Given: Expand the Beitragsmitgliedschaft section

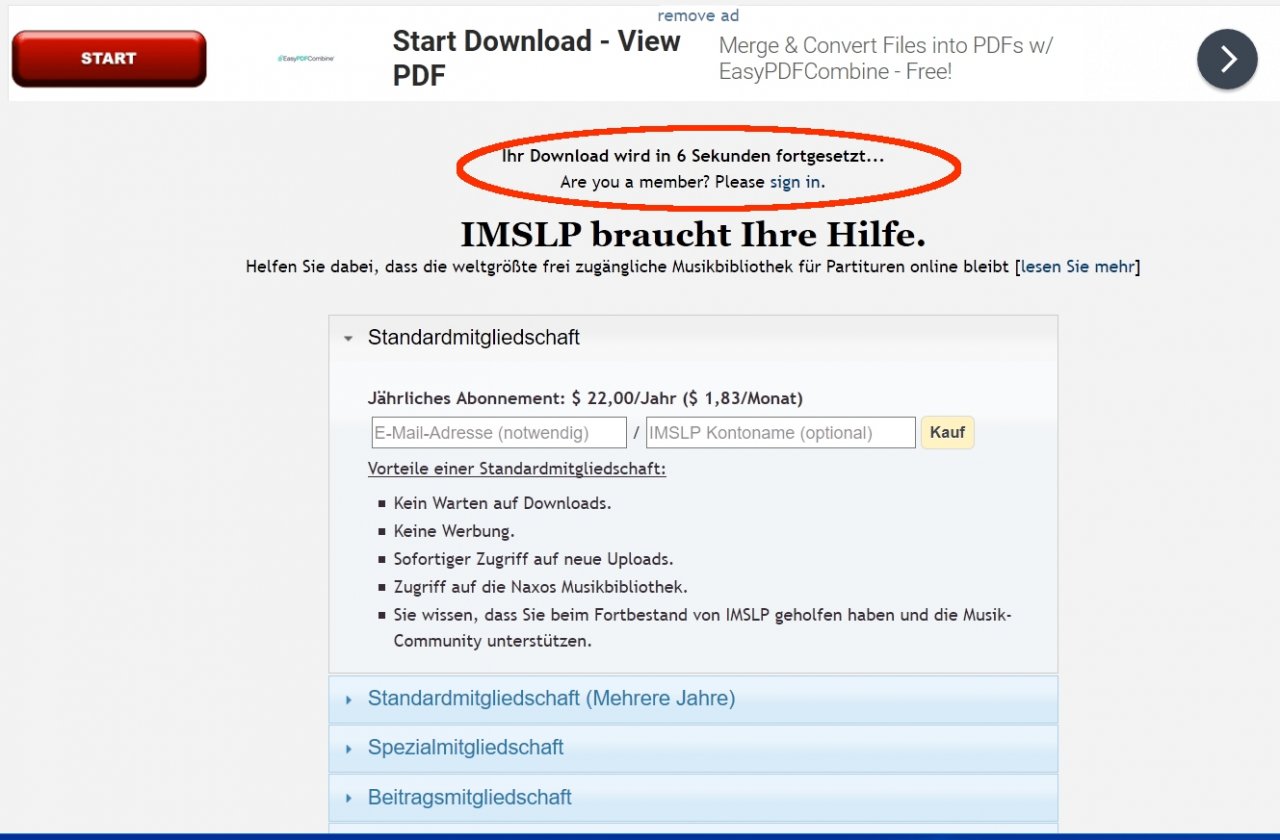Looking at the screenshot, I should [693, 798].
